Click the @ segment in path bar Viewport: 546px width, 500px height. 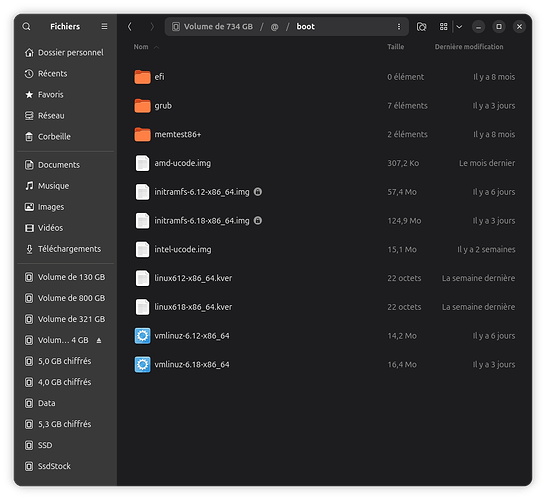click(x=274, y=27)
